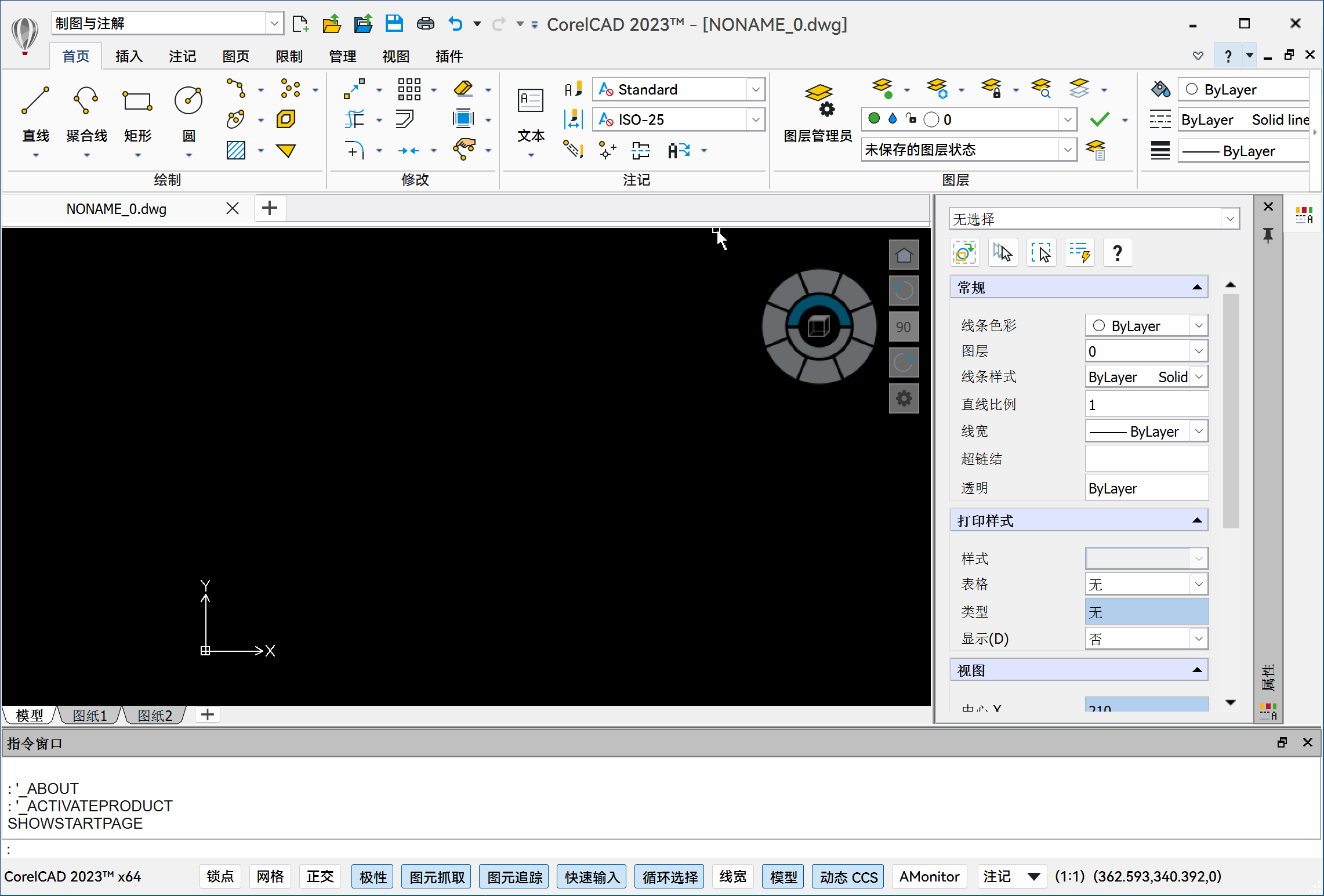Enable 正交 orthogonal mode in status bar
This screenshot has width=1324, height=896.
[320, 876]
